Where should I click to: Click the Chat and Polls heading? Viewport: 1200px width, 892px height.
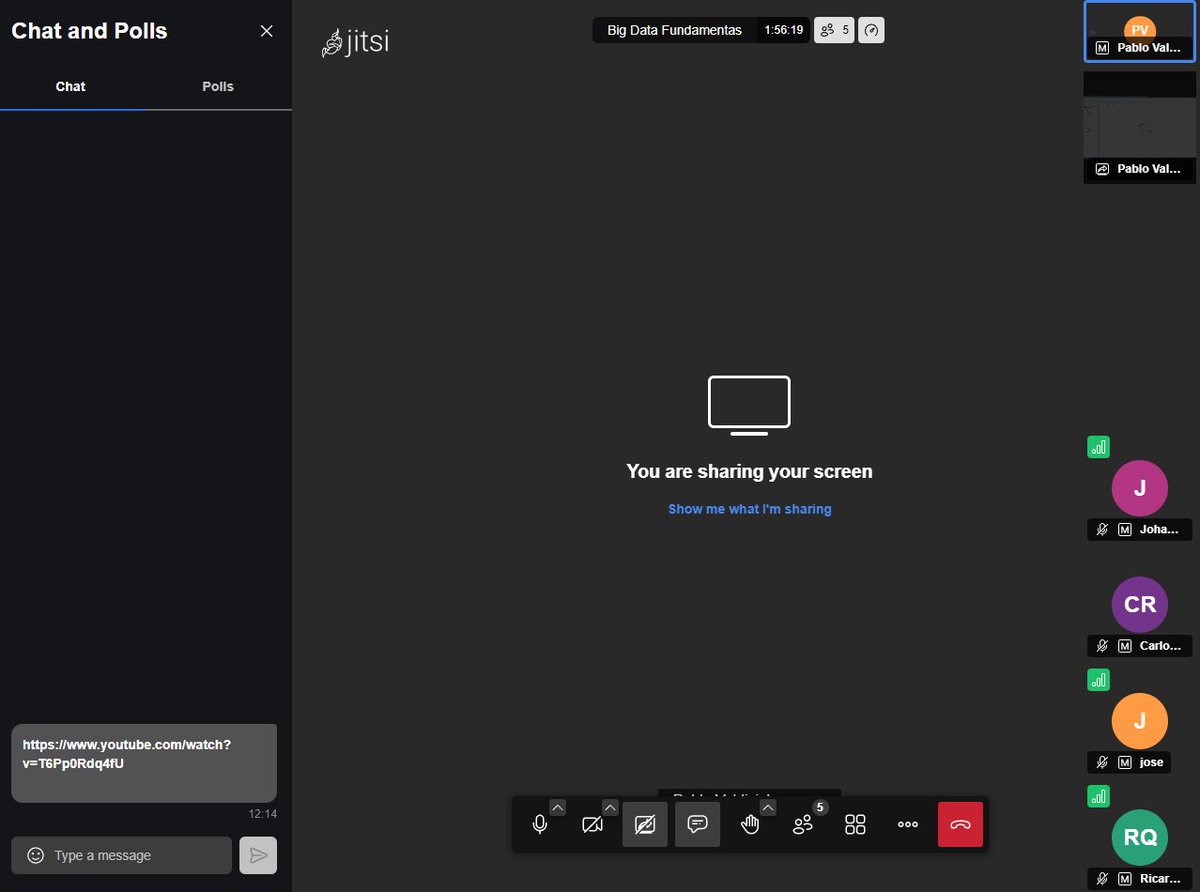[89, 31]
